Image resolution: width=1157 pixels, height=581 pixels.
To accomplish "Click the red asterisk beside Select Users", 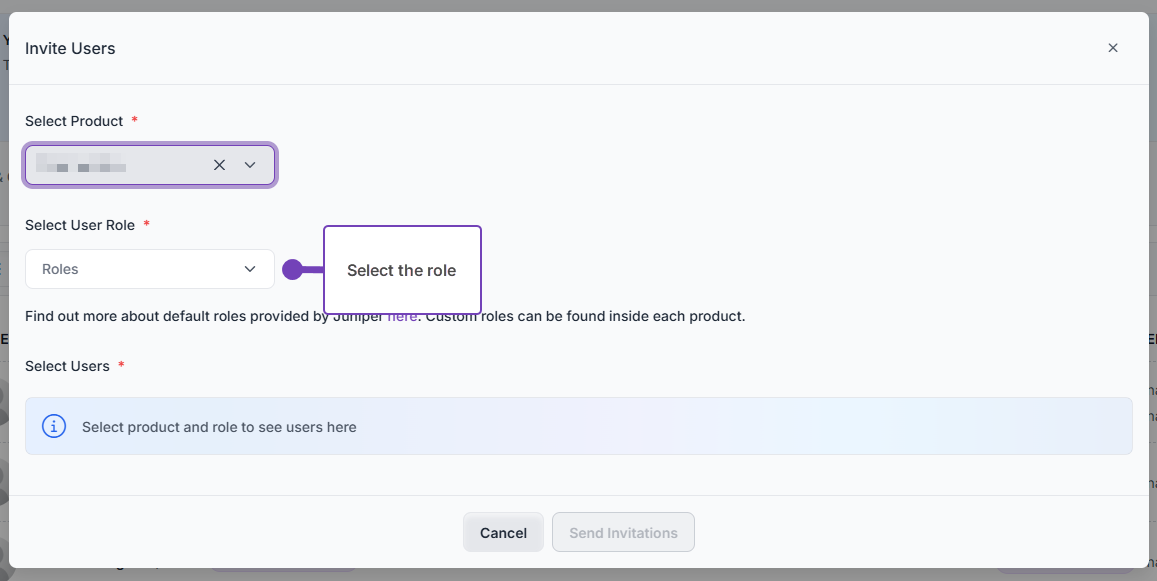I will [x=121, y=365].
